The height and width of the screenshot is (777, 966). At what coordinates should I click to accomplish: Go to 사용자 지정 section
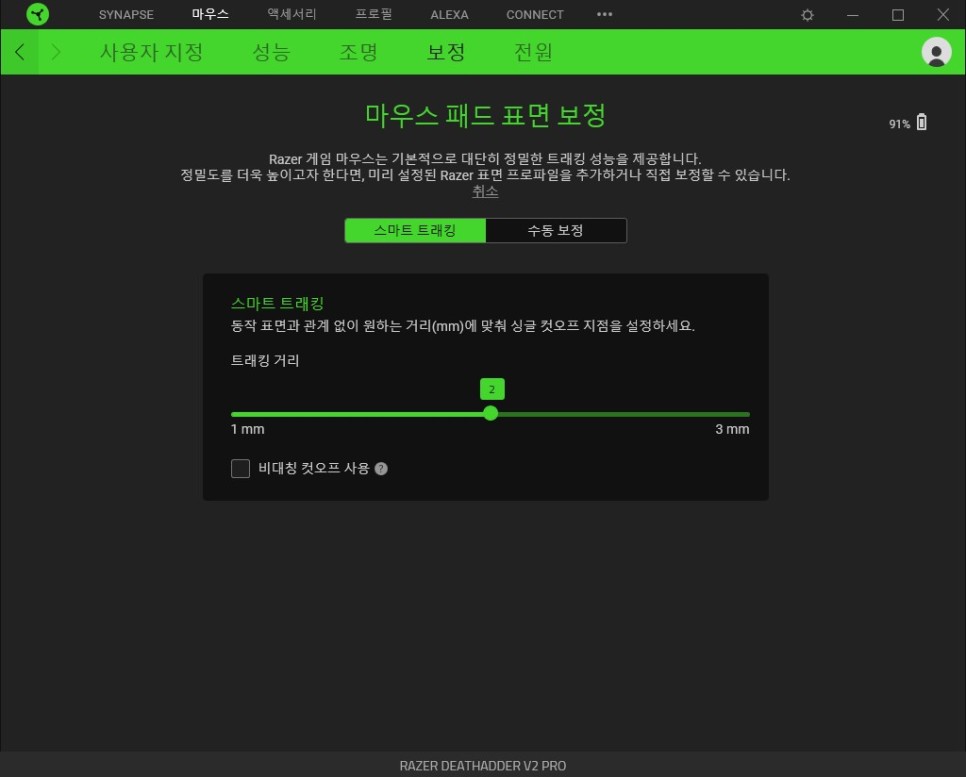[152, 52]
